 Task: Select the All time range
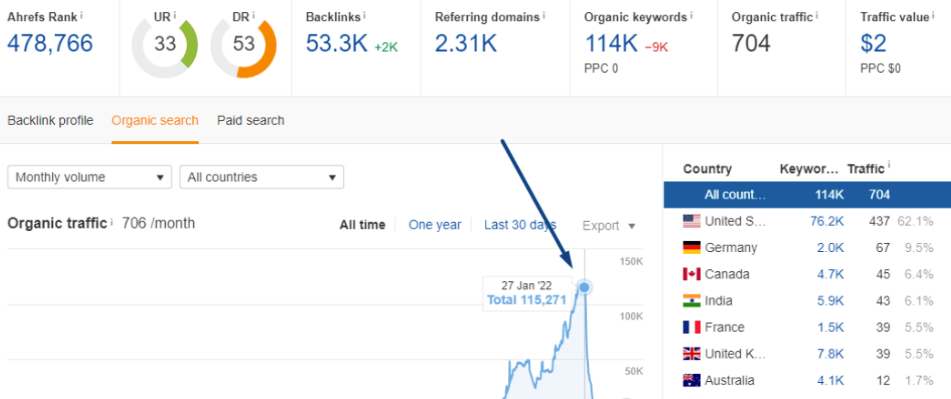[362, 225]
